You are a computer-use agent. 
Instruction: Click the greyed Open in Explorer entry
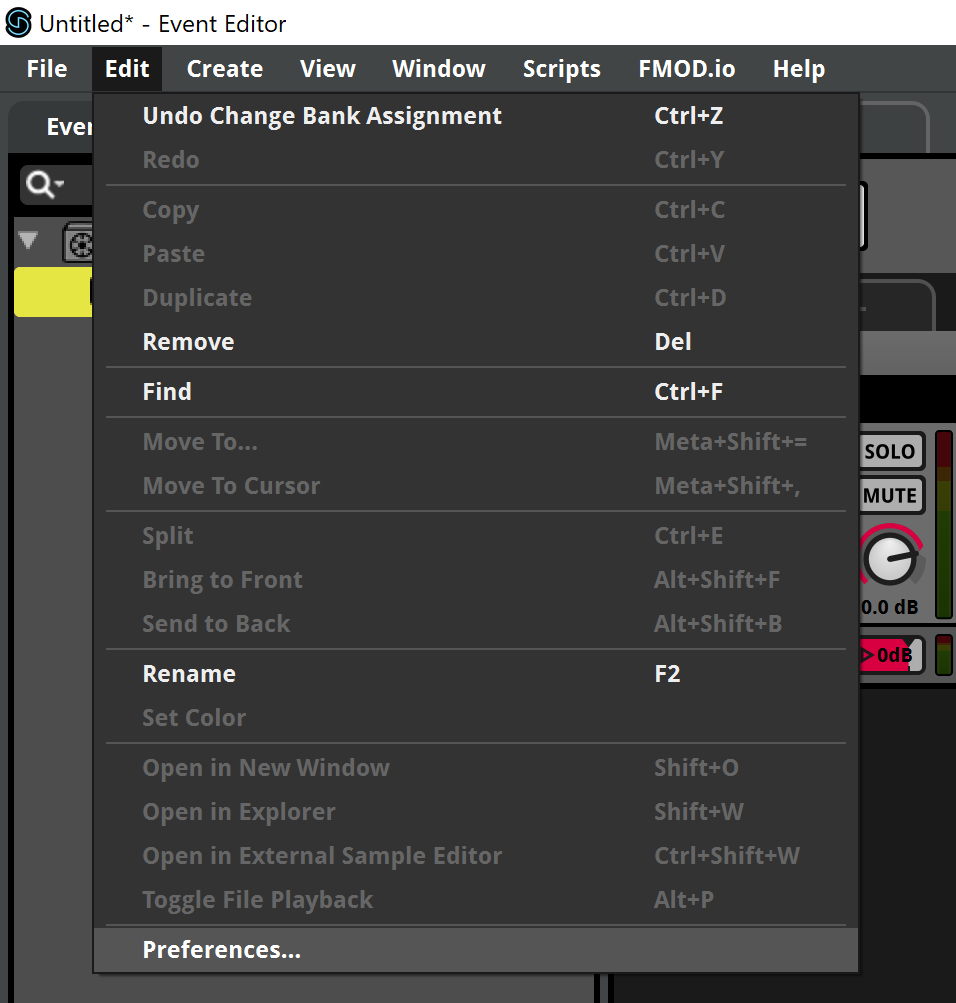(475, 812)
